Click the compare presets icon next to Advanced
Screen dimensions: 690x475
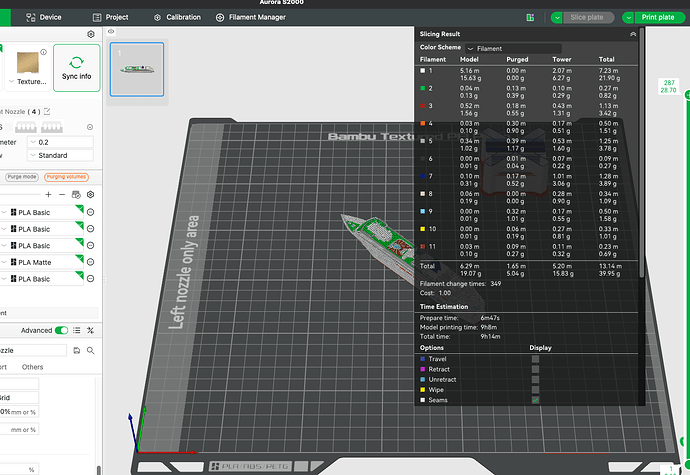tap(90, 330)
